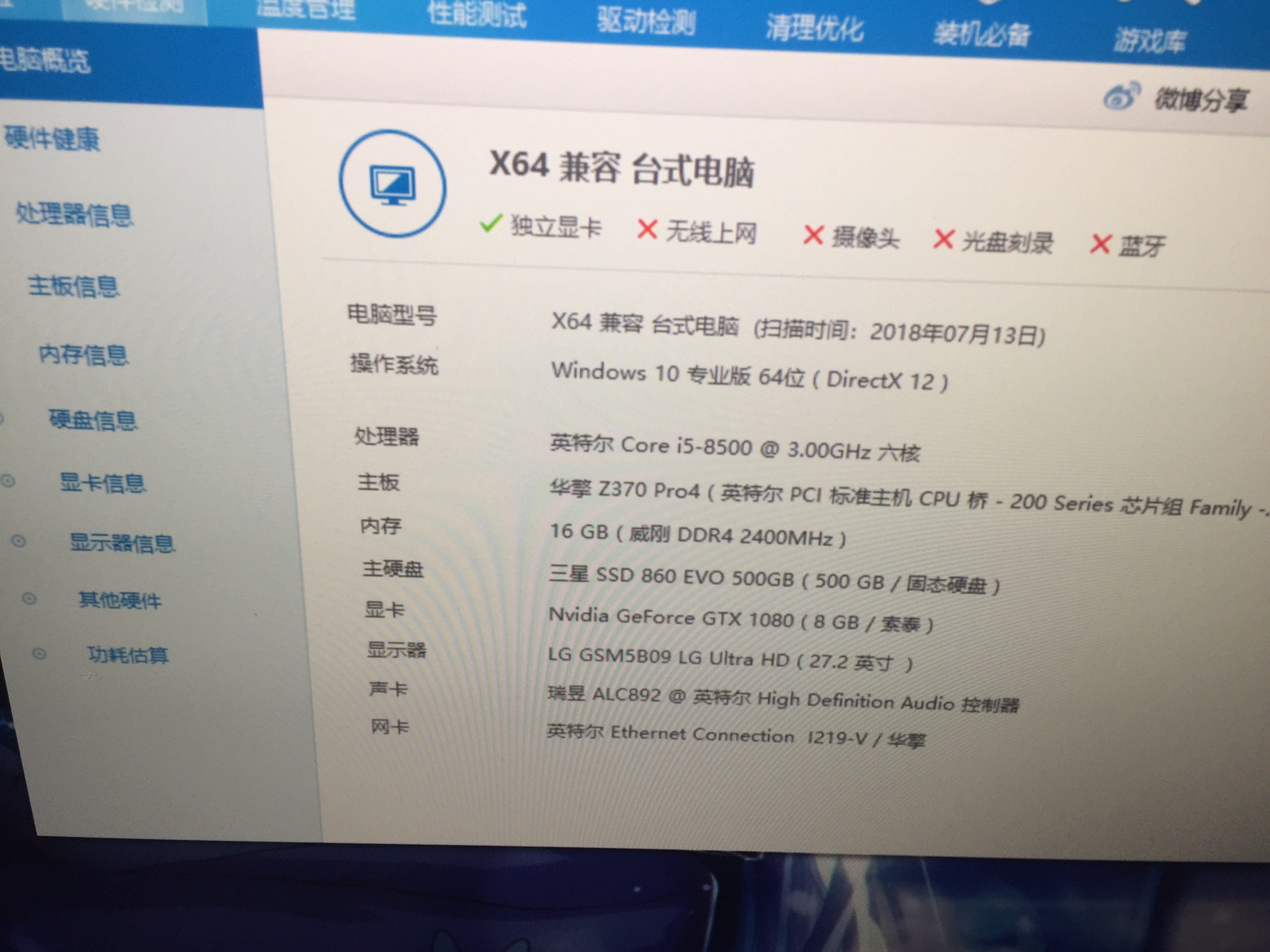
Task: Click the LG Ultra HD monitor value
Action: (730, 659)
